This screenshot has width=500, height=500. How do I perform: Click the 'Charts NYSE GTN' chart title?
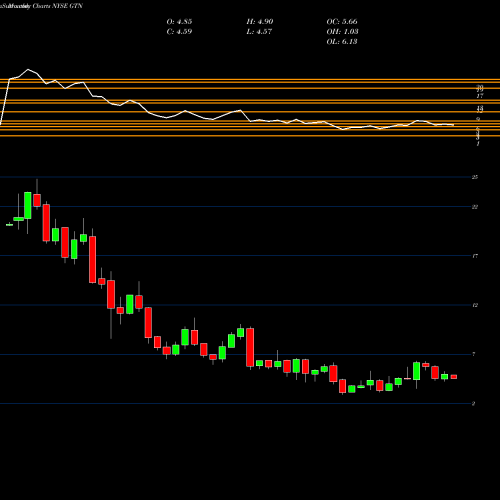[x=58, y=6]
